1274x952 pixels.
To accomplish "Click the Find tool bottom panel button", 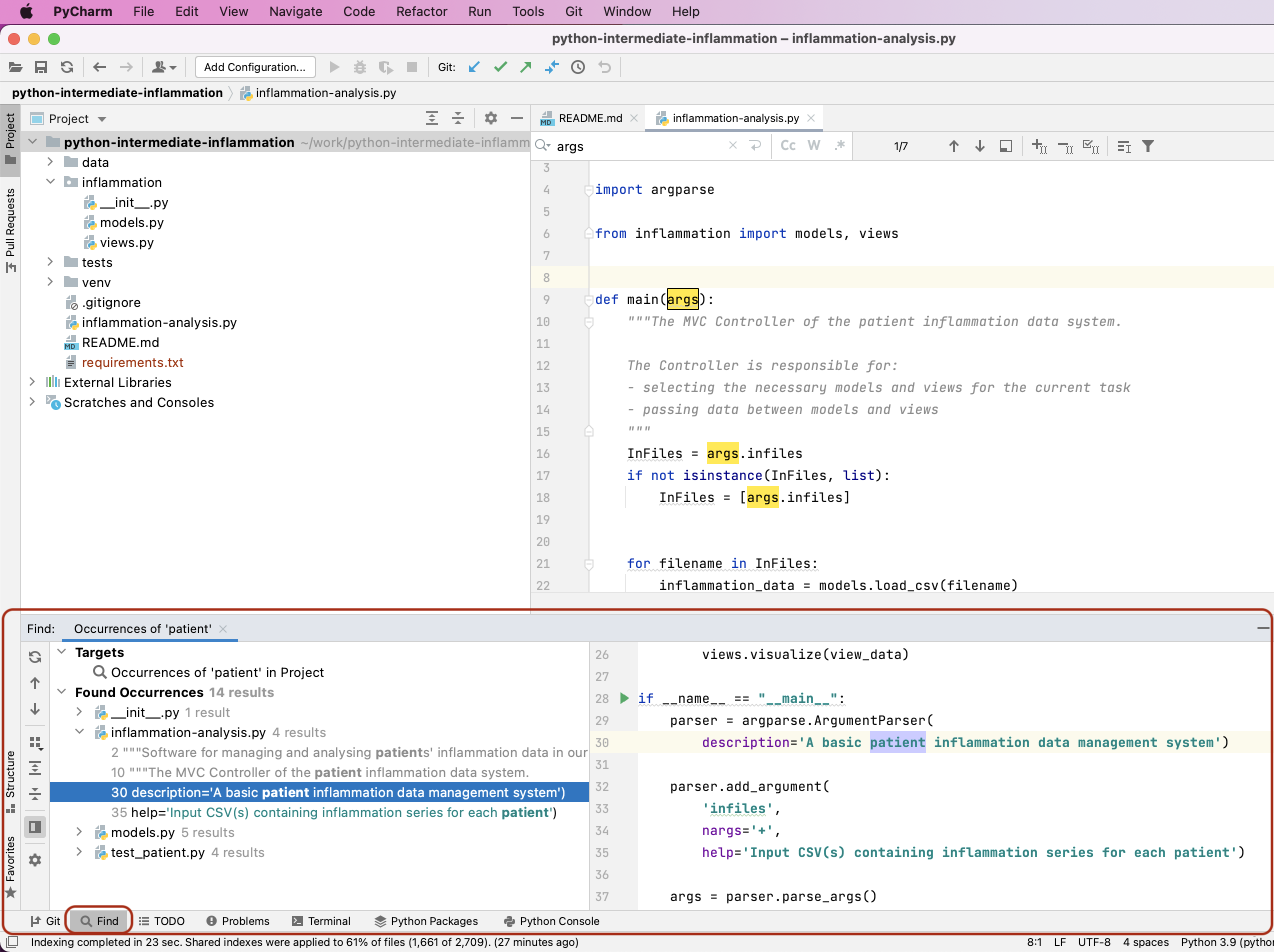I will [99, 921].
